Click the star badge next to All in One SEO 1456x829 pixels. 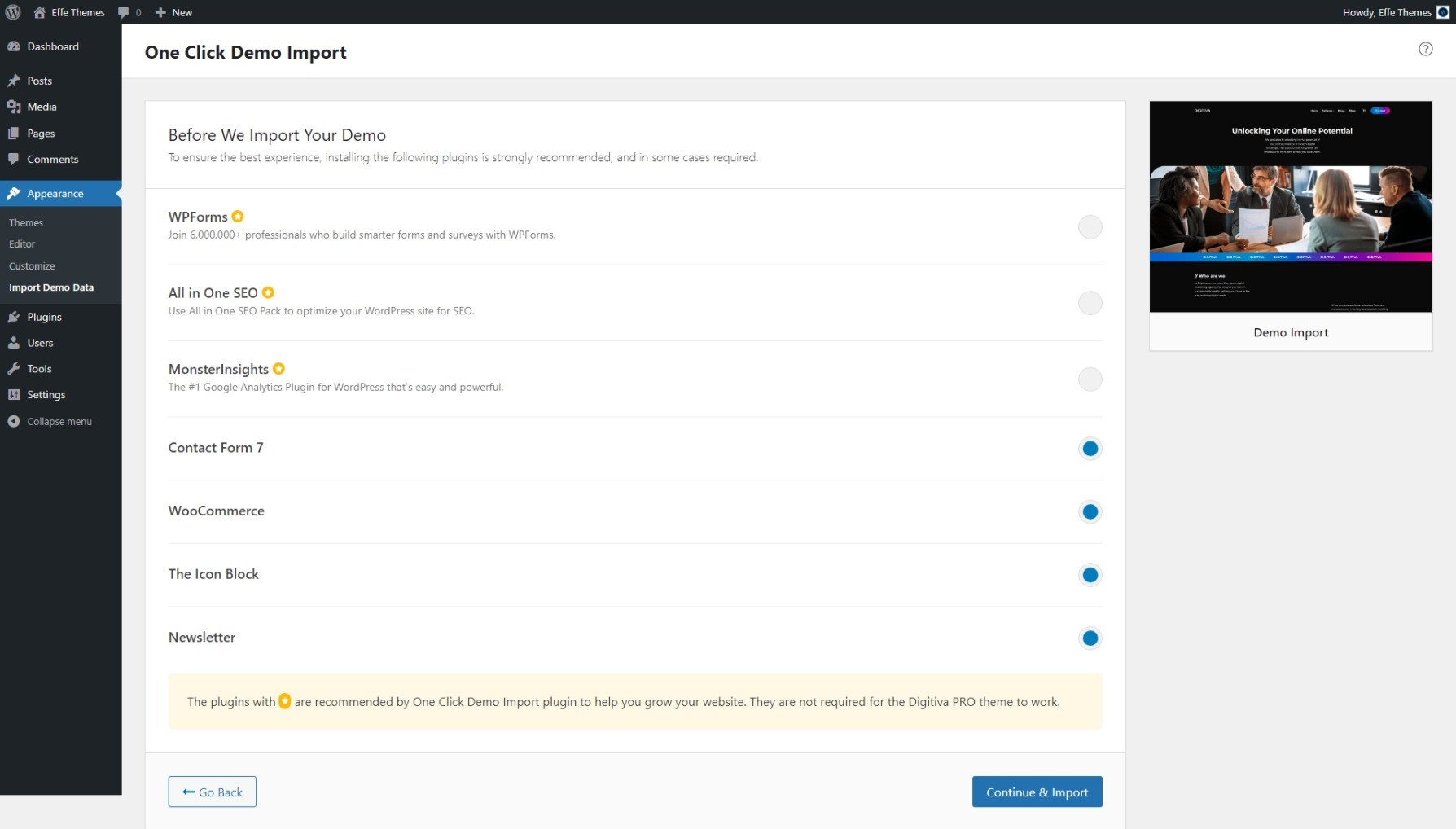268,292
